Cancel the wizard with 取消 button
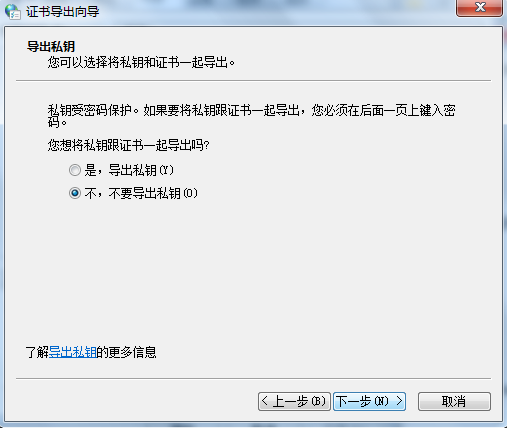The height and width of the screenshot is (428, 507). [x=454, y=401]
